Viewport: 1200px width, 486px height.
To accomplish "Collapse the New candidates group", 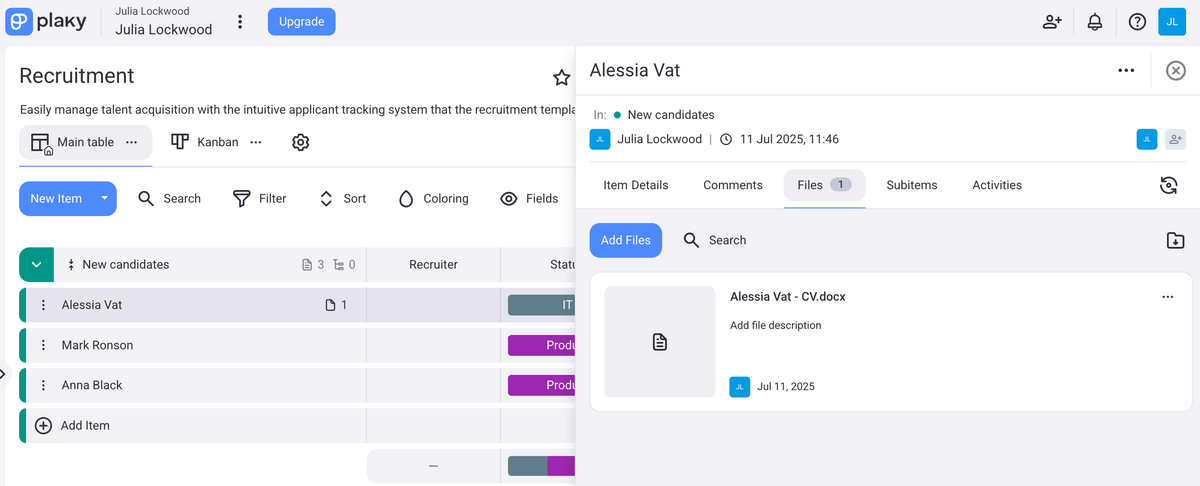I will [36, 265].
